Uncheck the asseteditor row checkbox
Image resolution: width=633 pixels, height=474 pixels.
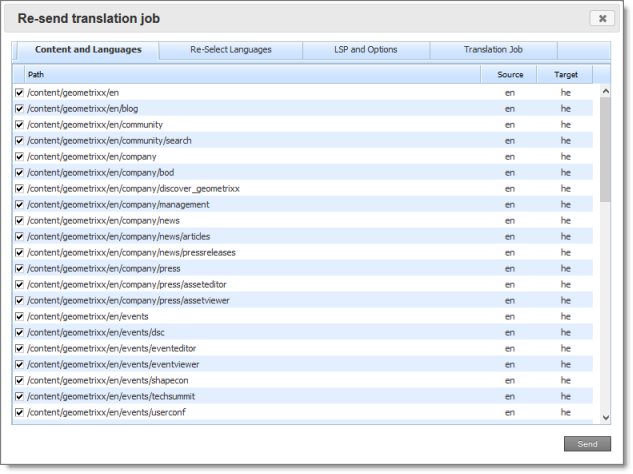point(19,284)
